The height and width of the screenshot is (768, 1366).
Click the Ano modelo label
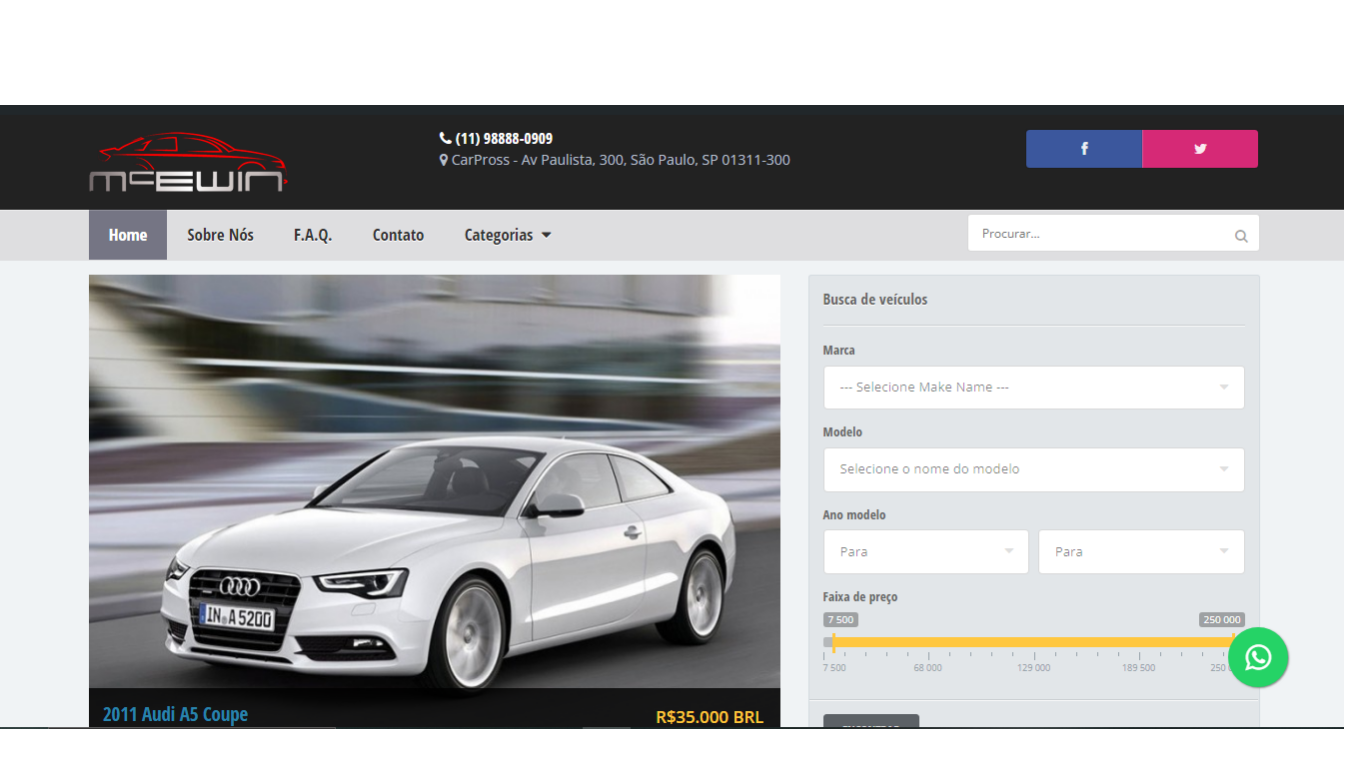854,515
